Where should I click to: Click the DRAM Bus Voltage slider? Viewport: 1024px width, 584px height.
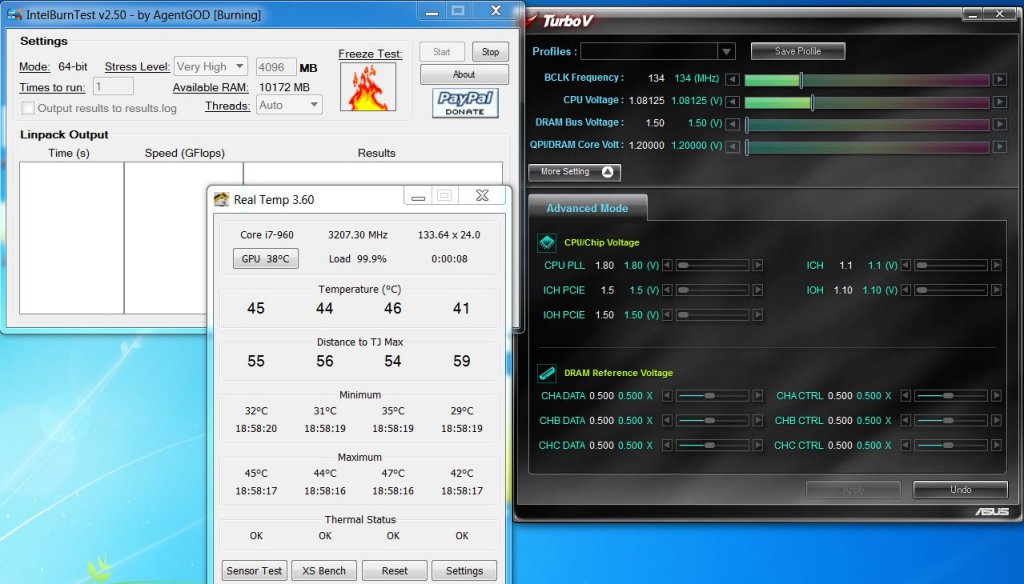(867, 125)
